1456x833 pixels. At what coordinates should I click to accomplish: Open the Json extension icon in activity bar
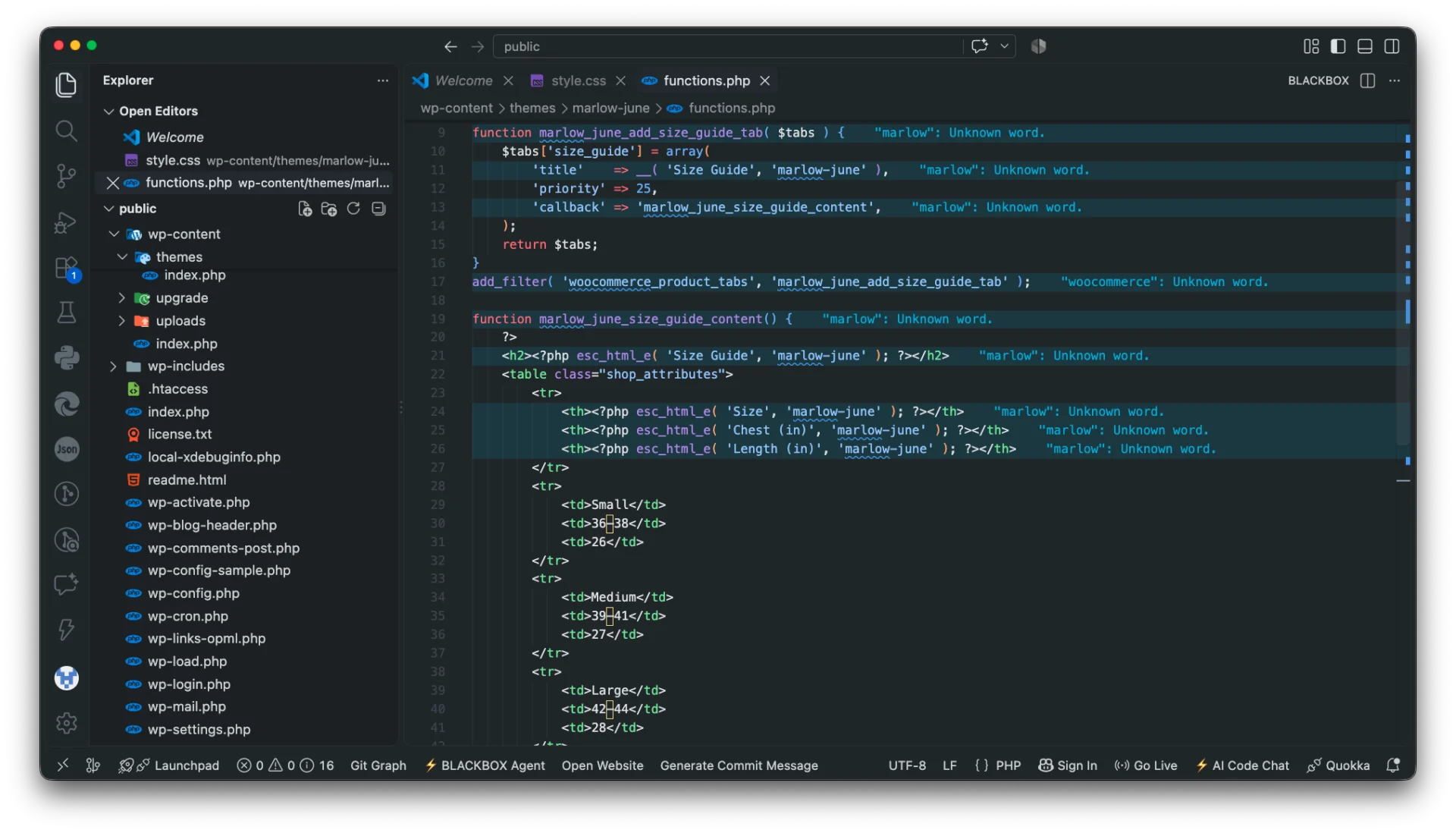[67, 449]
